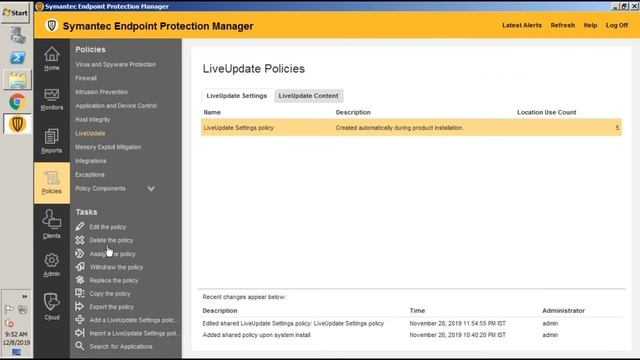Click the Withdraw the policy icon
The image size is (640, 360).
tap(80, 267)
